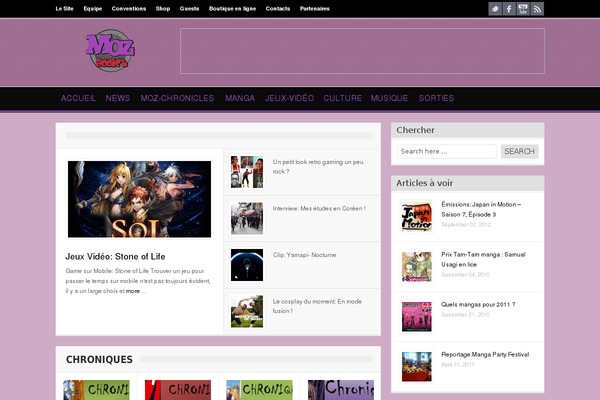600x400 pixels.
Task: Open the YouTube social icon
Action: point(523,9)
